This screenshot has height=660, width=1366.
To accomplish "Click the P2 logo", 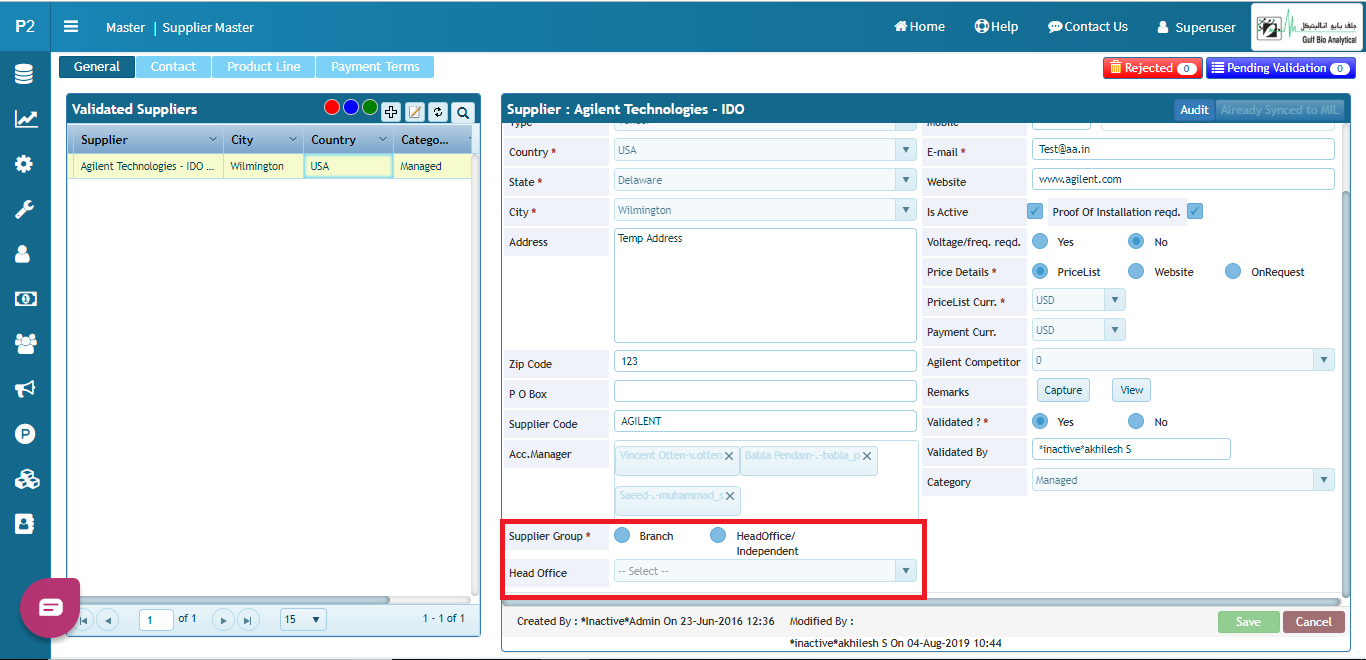I will 25,26.
